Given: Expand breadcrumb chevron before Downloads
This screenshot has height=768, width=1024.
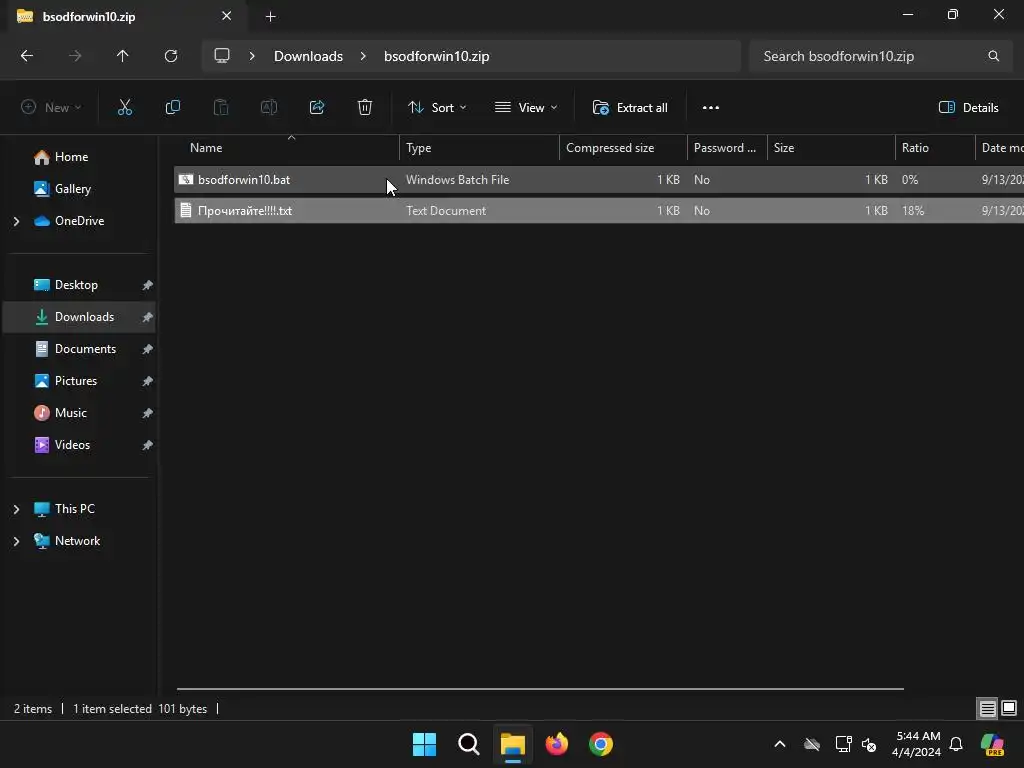Looking at the screenshot, I should coord(252,56).
